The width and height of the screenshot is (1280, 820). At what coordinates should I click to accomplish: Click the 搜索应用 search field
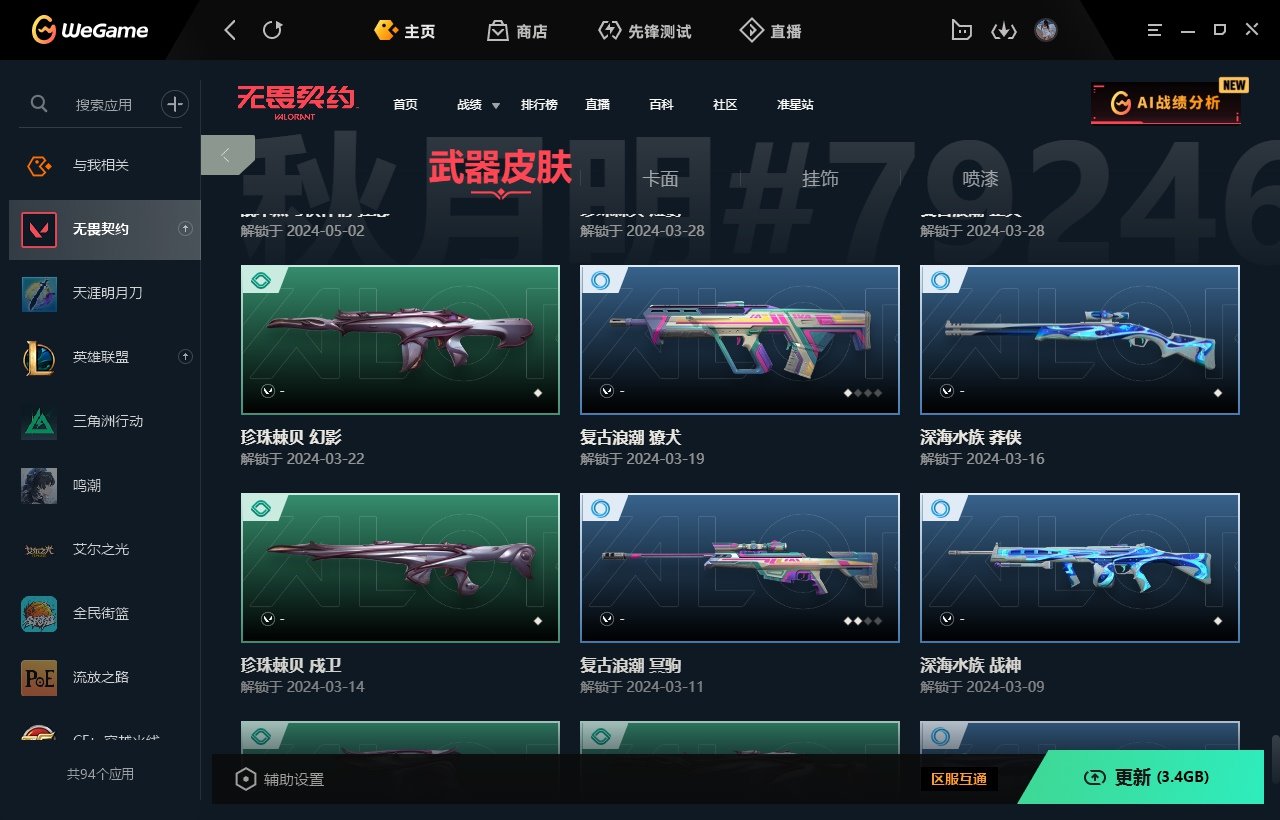[103, 104]
